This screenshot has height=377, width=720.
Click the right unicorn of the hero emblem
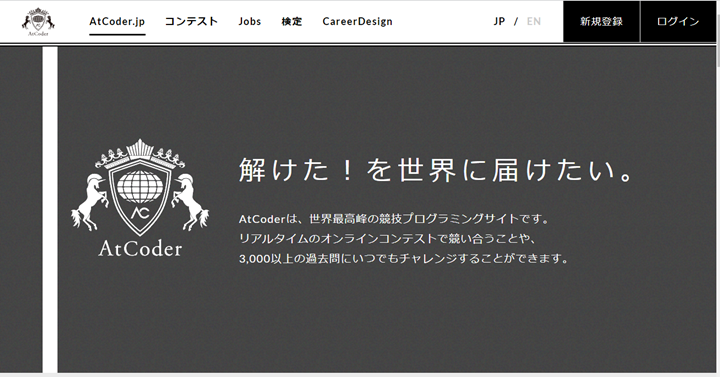coord(190,202)
